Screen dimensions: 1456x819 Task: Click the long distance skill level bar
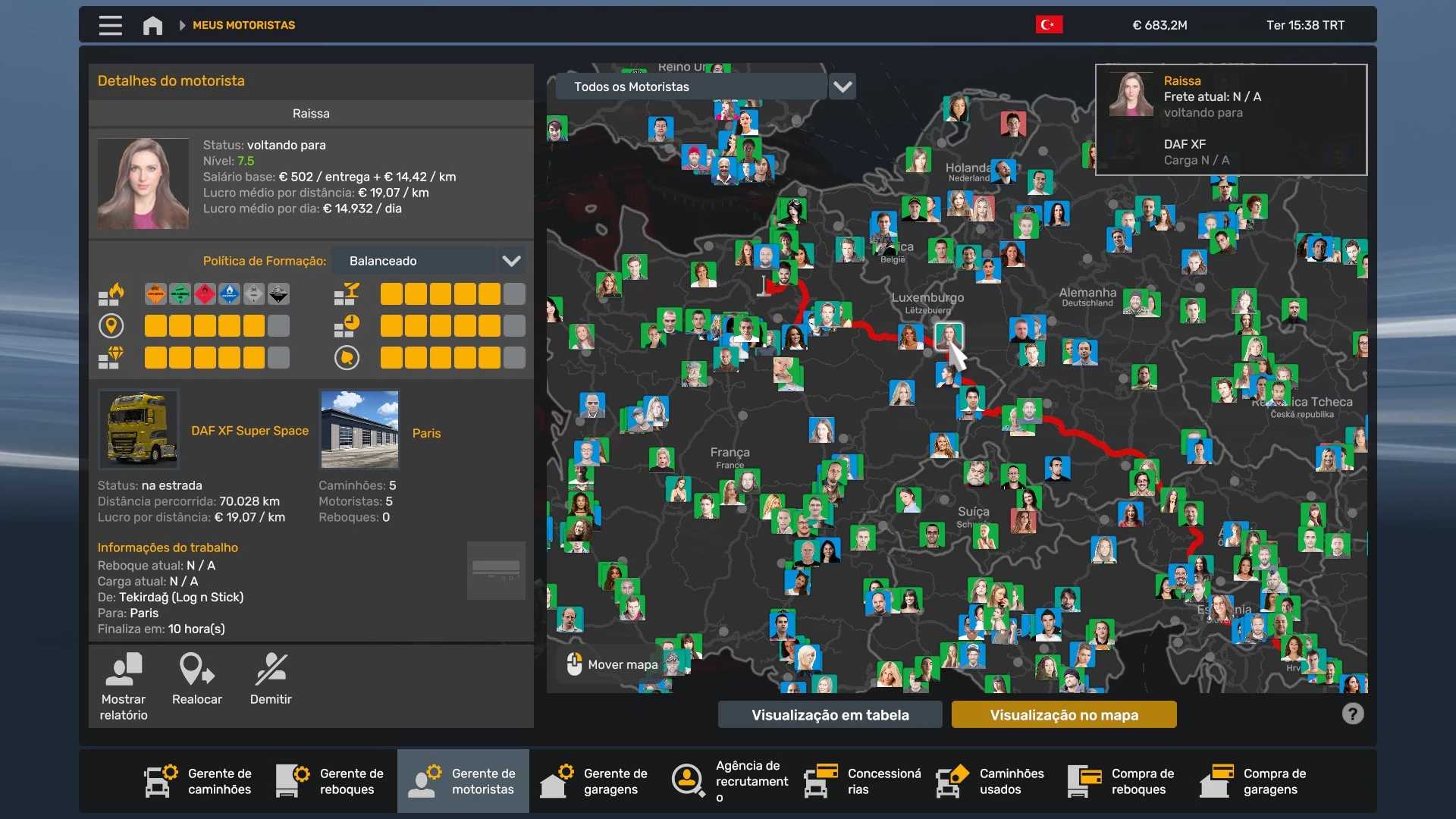(x=216, y=326)
